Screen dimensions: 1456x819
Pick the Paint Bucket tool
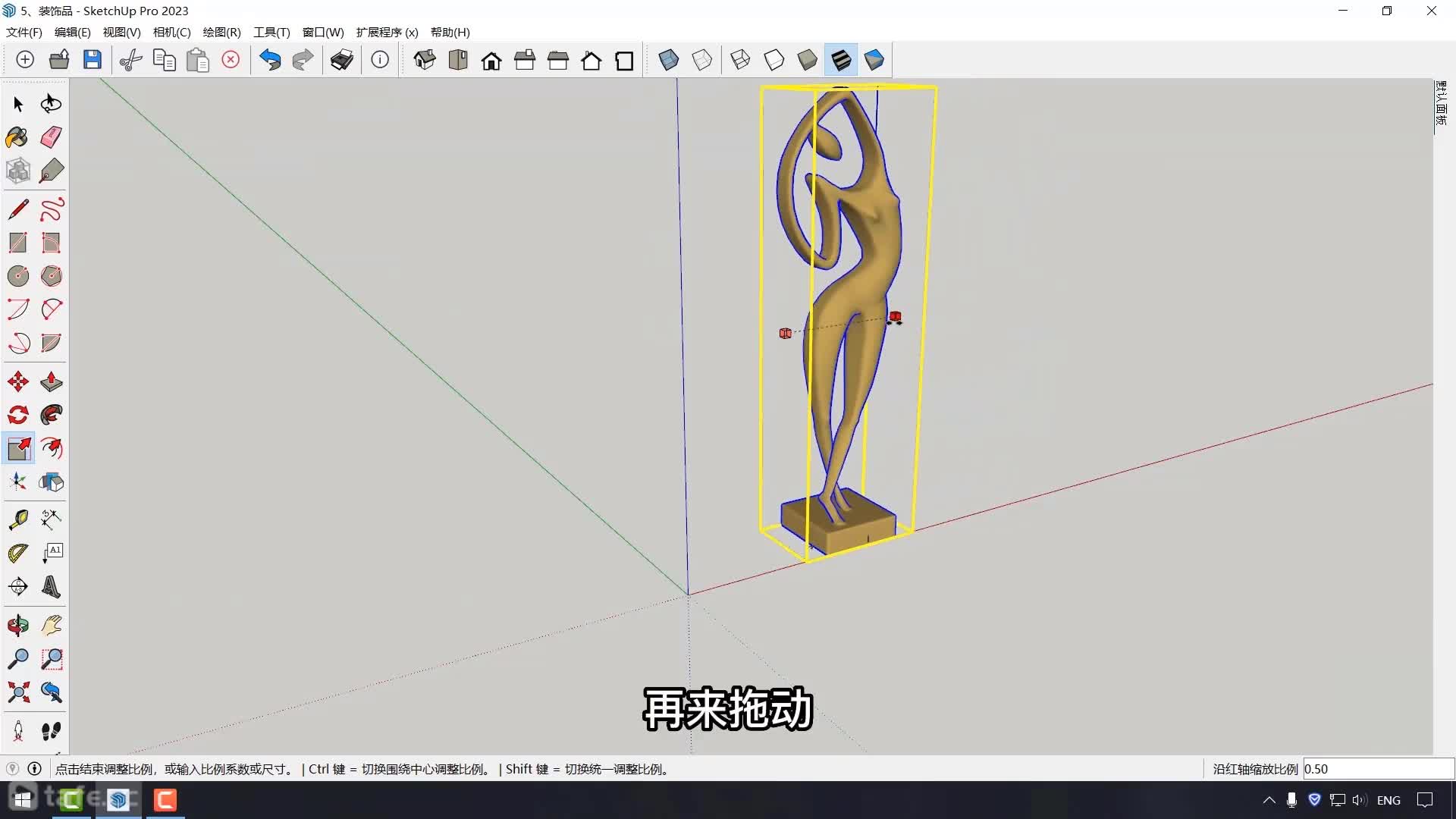coord(18,137)
